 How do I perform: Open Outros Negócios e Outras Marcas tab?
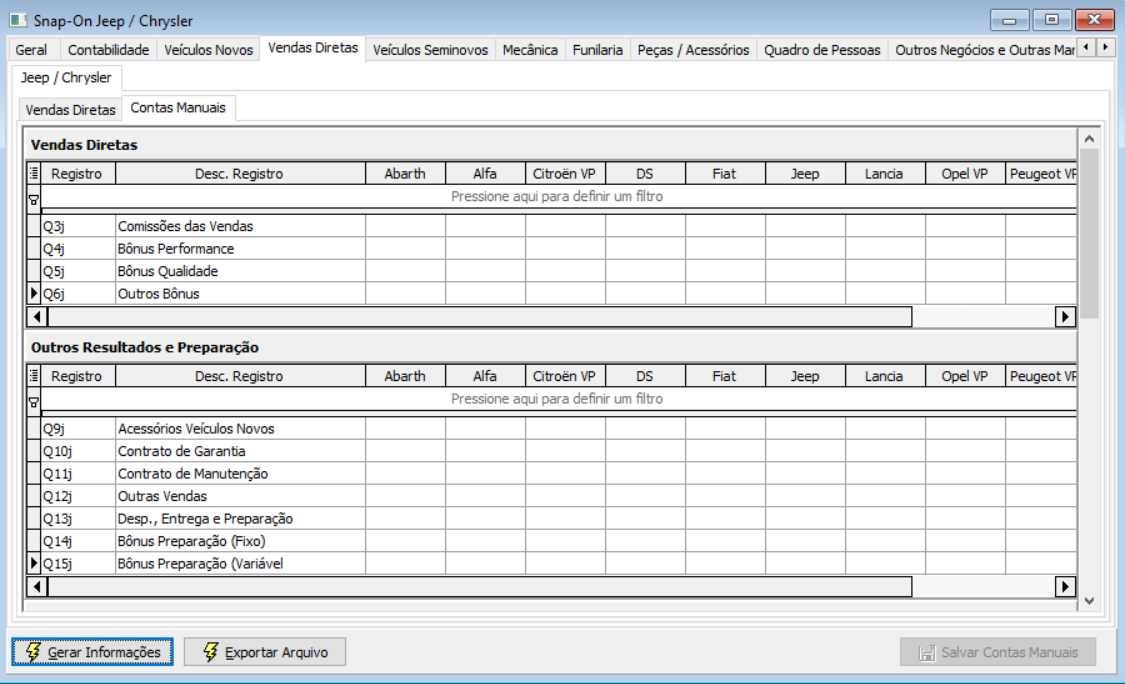984,50
